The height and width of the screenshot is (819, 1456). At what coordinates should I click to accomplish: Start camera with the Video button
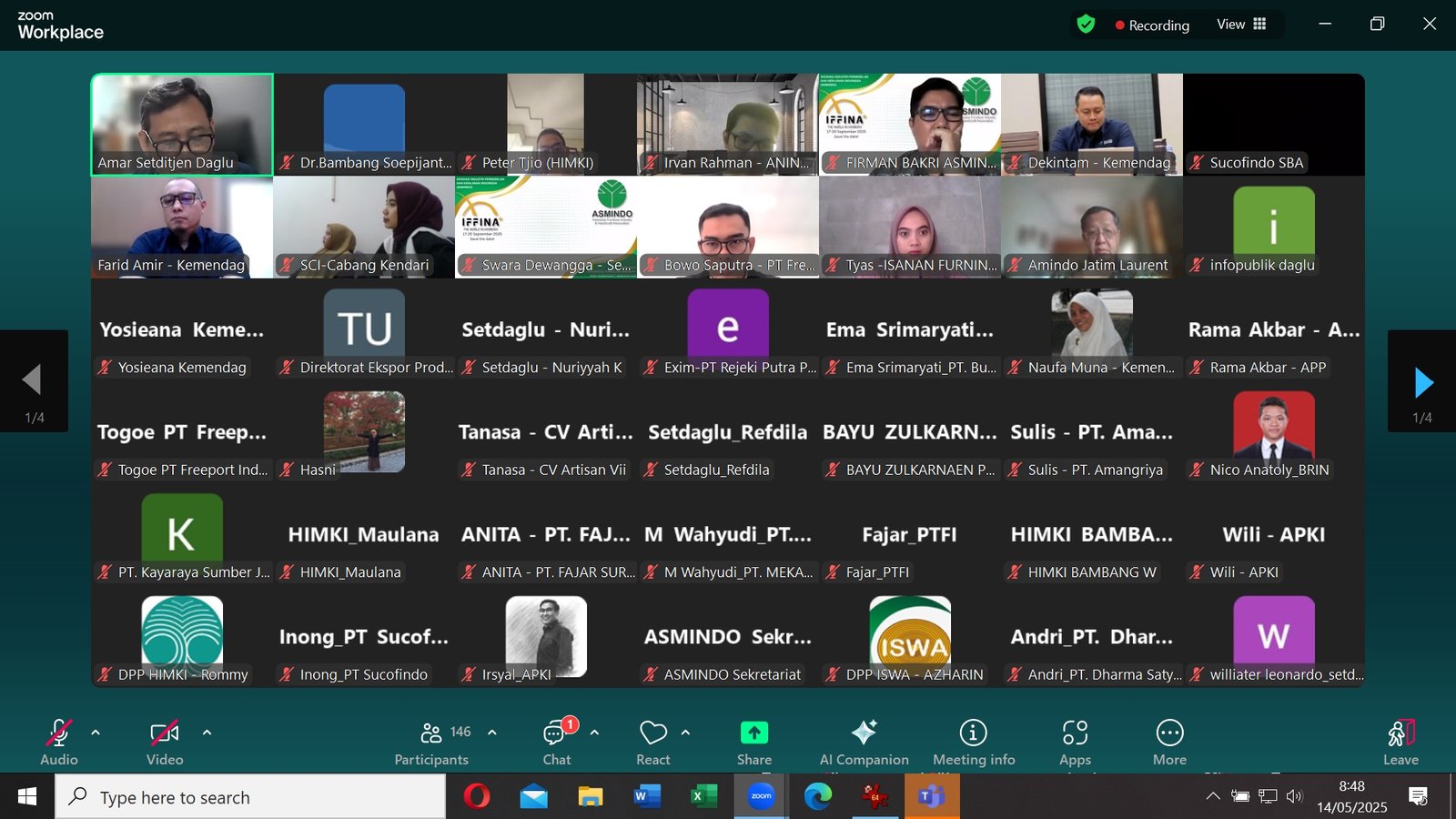(164, 733)
